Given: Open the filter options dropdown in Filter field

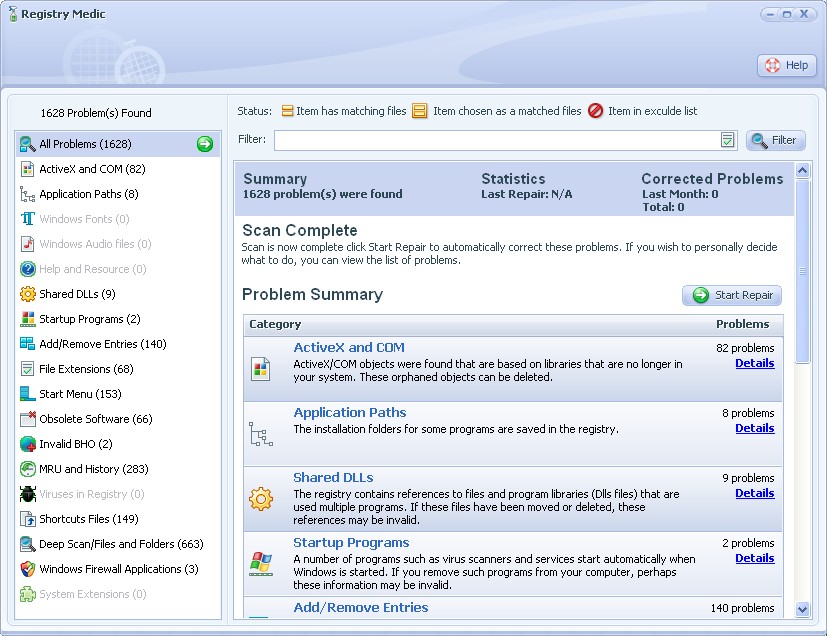Looking at the screenshot, I should pos(727,140).
